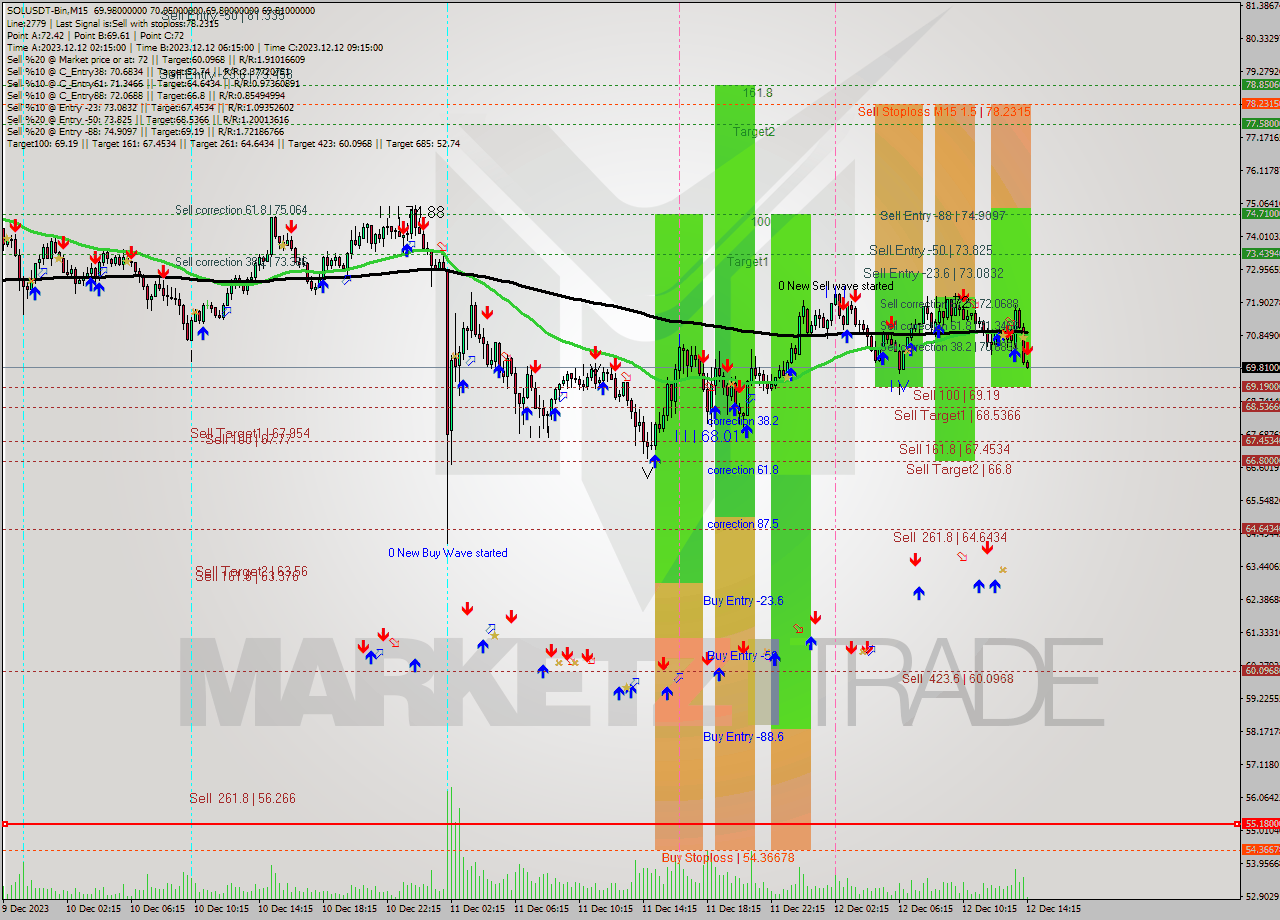Click the 'Sell Target1 | 68.5366' label
Viewport: 1280px width, 920px height.
(957, 415)
